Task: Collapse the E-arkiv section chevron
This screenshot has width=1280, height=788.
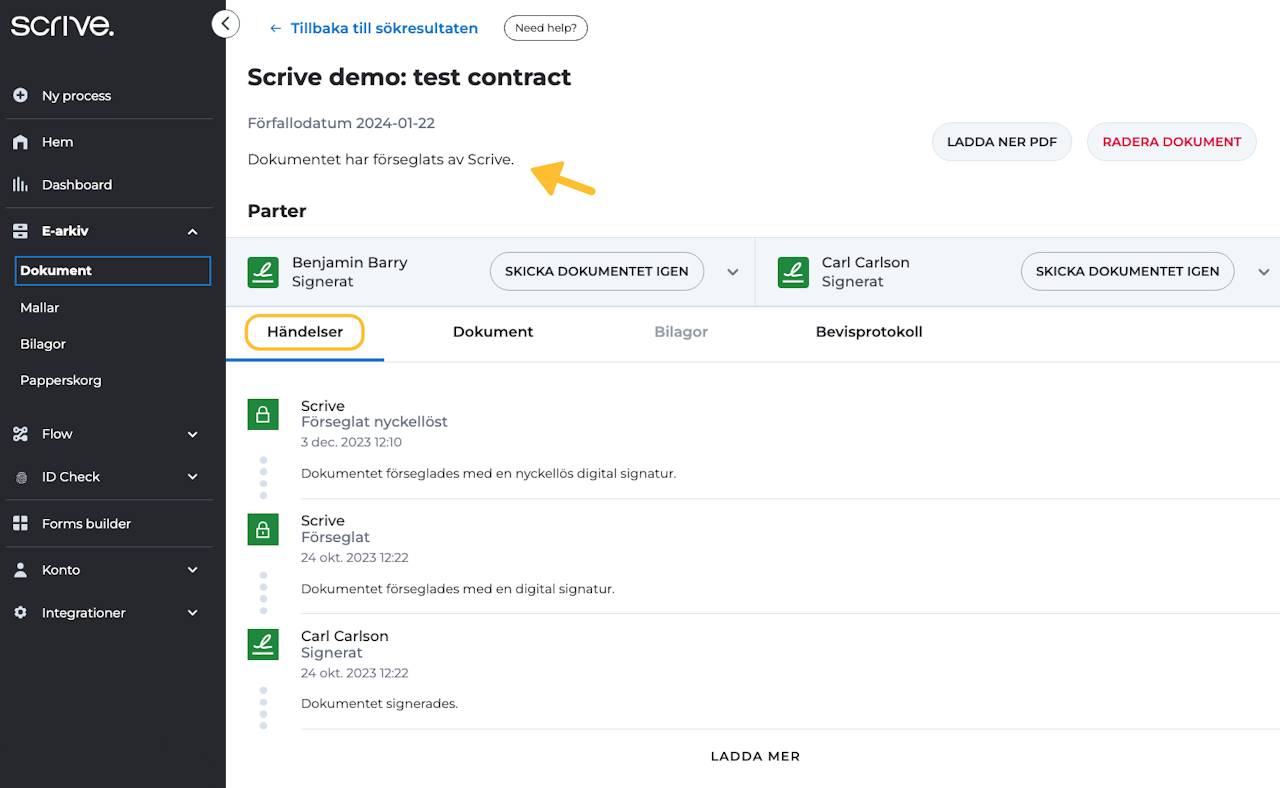Action: (193, 232)
